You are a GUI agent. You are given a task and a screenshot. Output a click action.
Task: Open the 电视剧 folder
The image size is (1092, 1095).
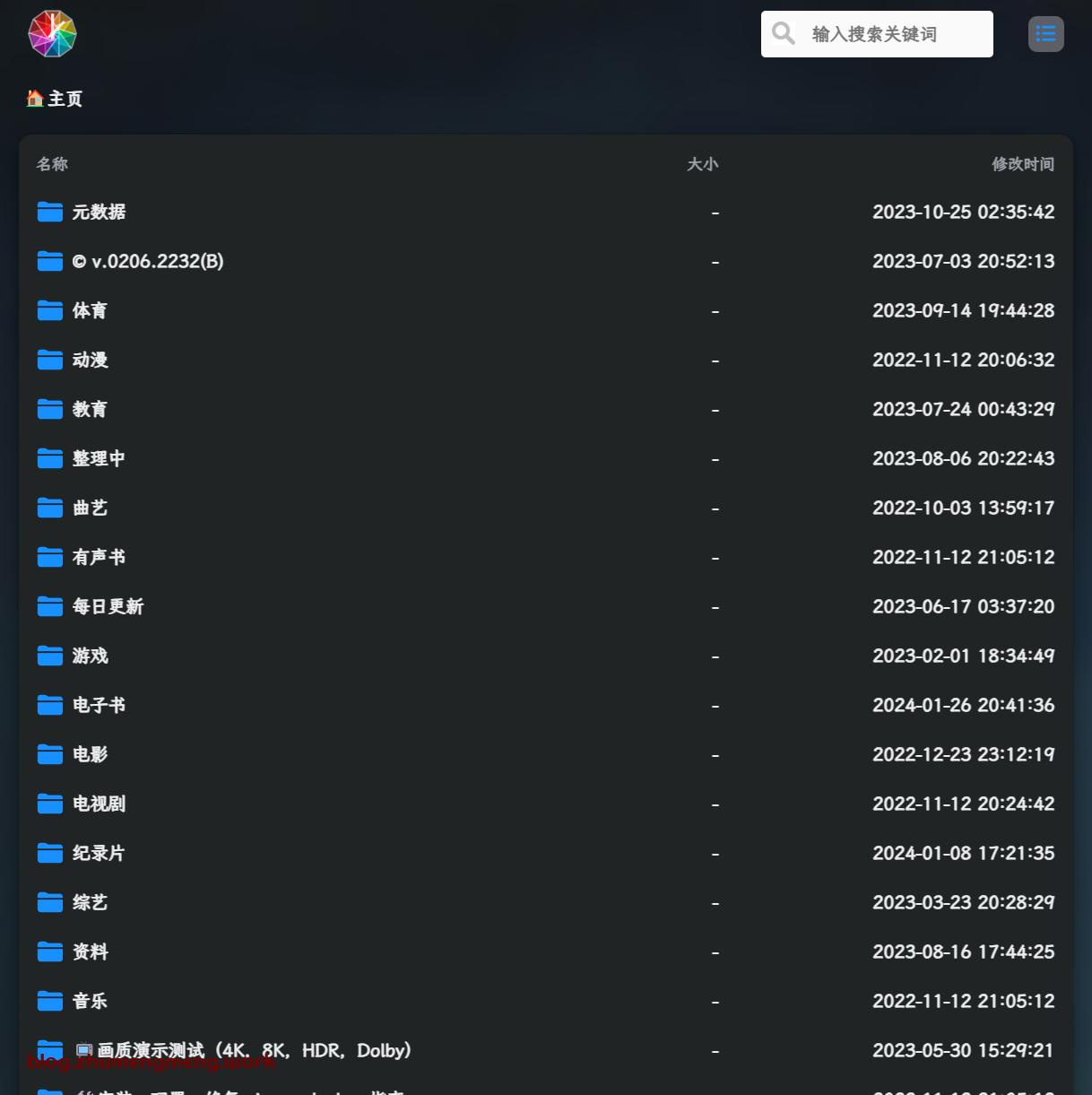(x=99, y=804)
